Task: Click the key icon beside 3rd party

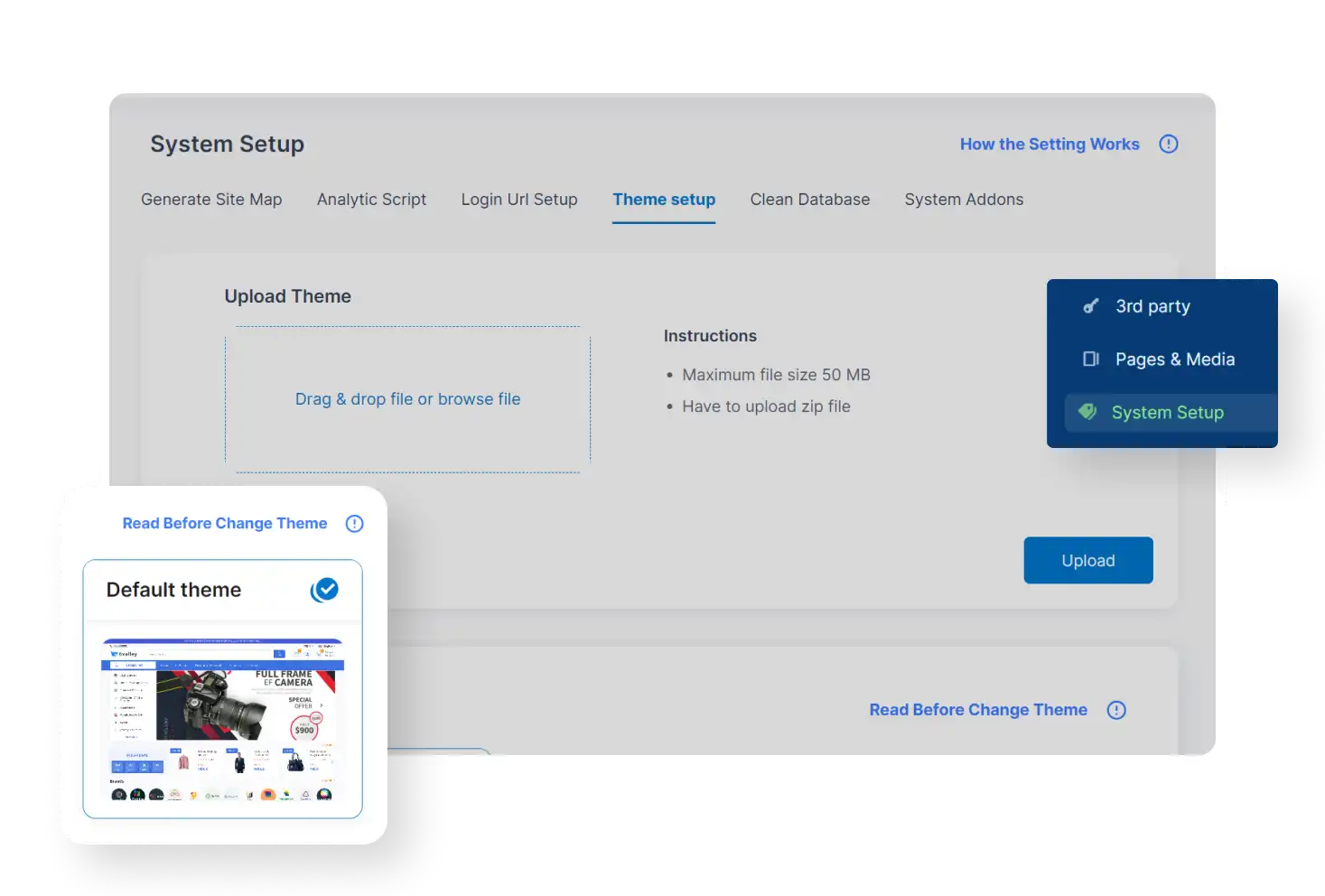Action: pos(1091,306)
